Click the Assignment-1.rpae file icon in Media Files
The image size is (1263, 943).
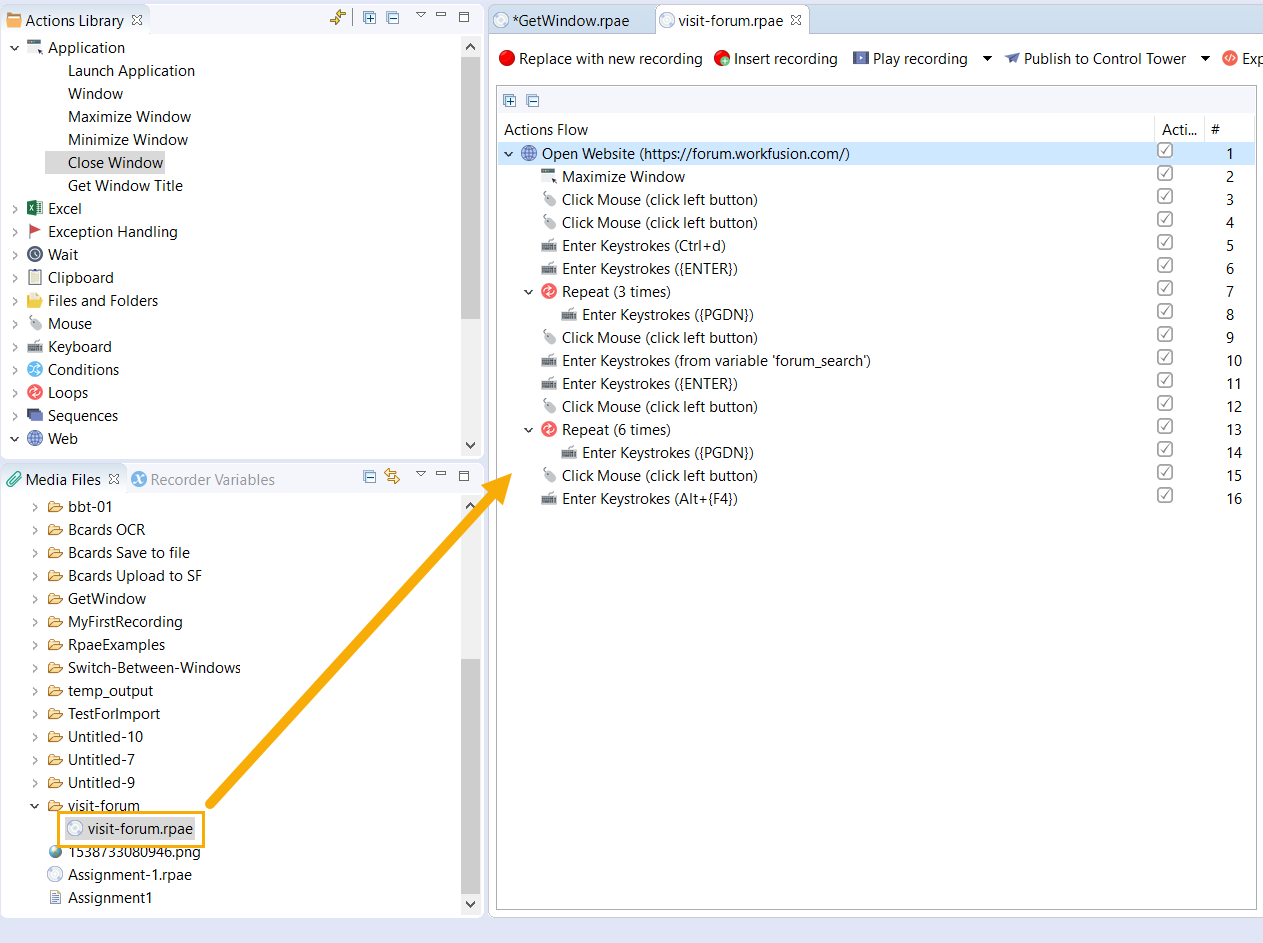pos(55,874)
